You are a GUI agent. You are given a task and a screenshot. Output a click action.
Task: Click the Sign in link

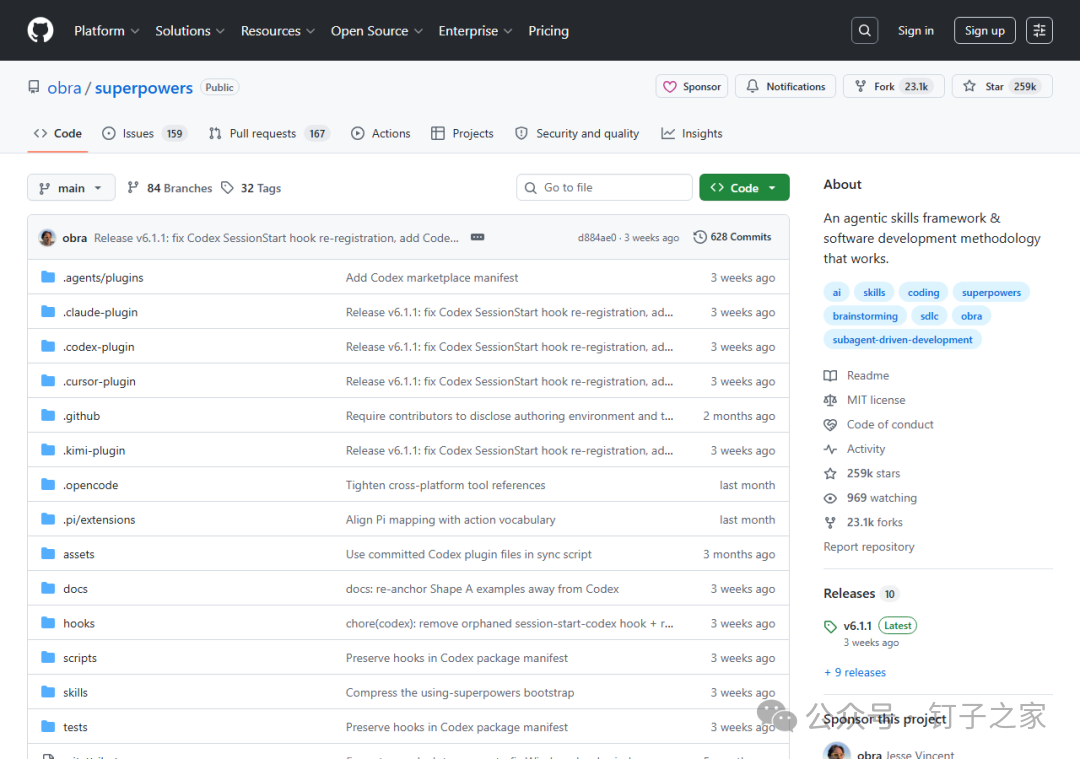(x=915, y=31)
